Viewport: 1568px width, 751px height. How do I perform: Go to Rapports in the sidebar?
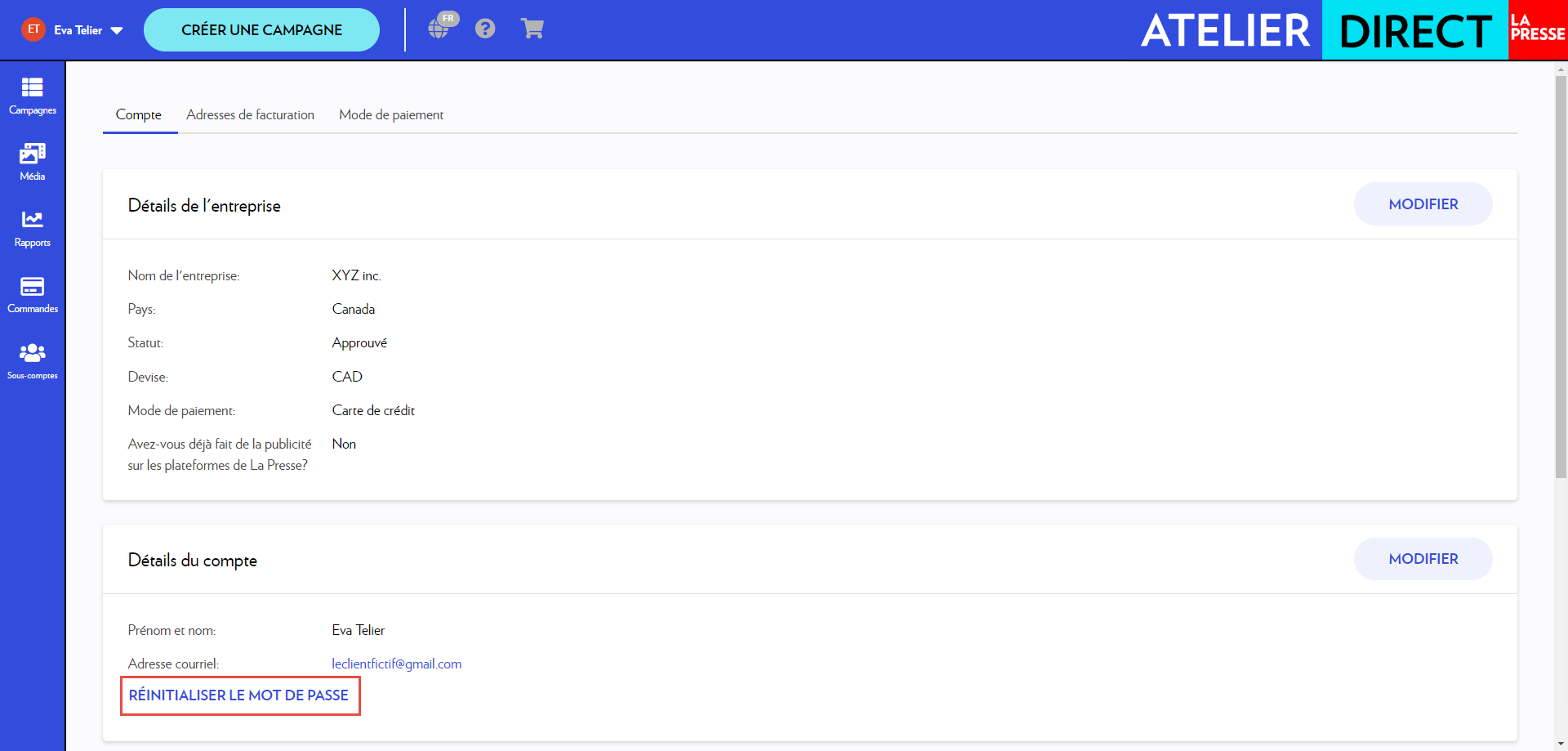click(33, 228)
